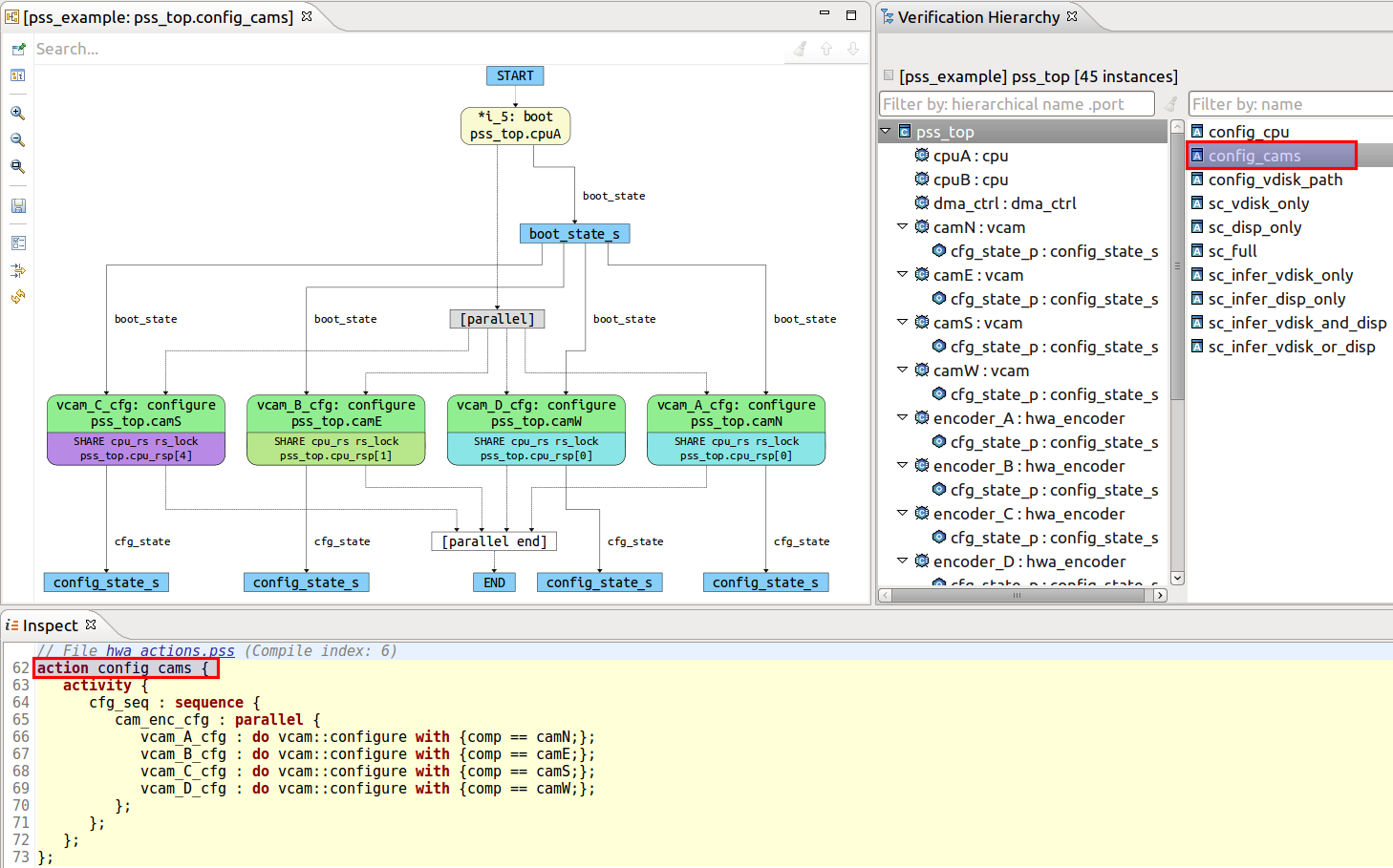Screen dimensions: 1393x868
Task: Close the pss_top.config_cams diagram tab
Action: (307, 16)
